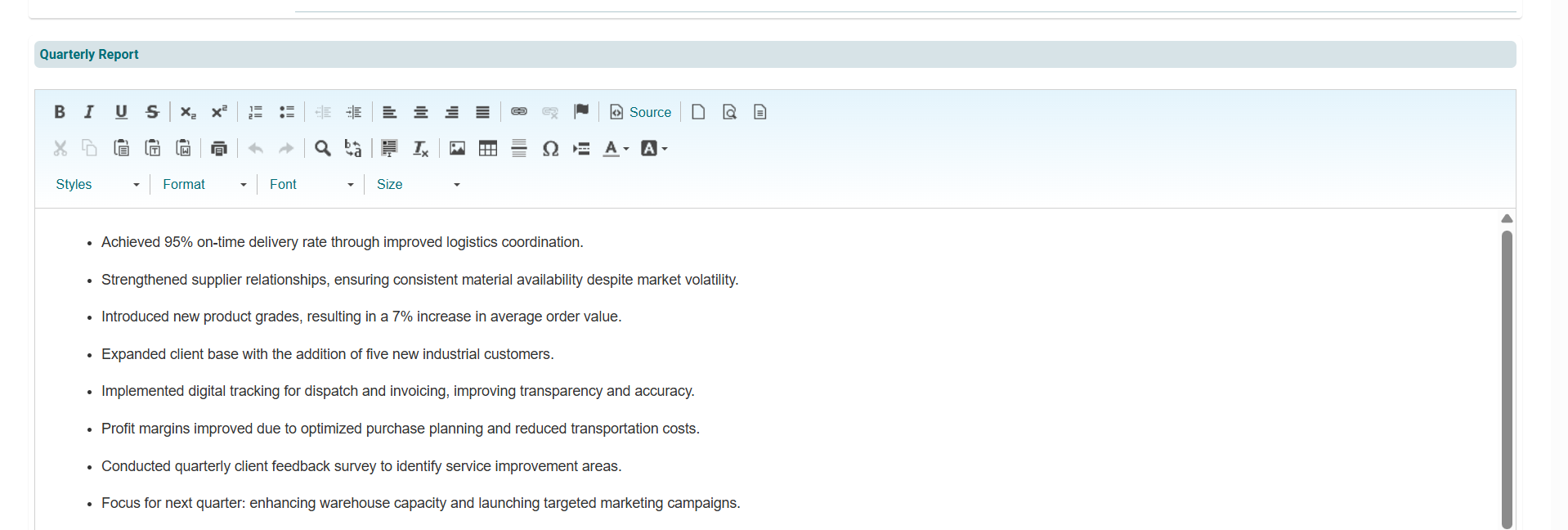Open the Size menu
This screenshot has width=1568, height=530.
[418, 185]
